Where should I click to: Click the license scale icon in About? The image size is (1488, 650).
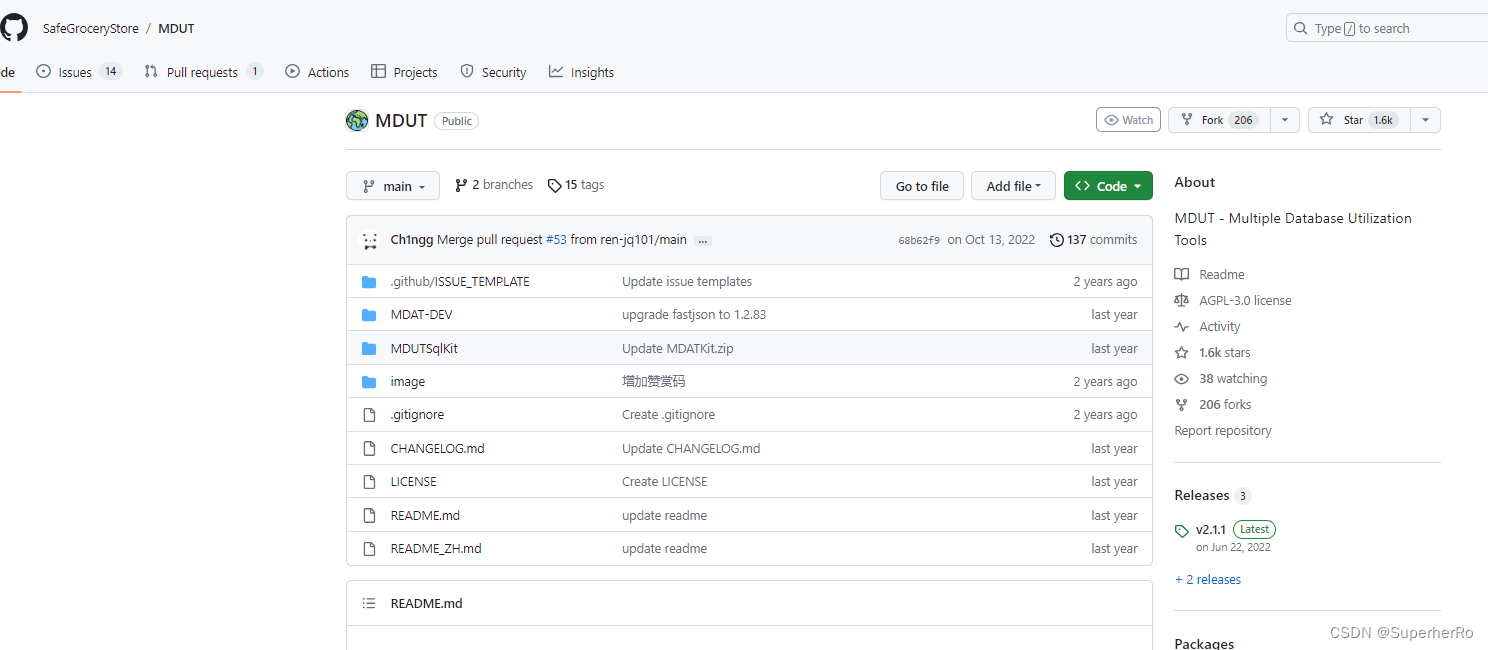click(x=1182, y=301)
